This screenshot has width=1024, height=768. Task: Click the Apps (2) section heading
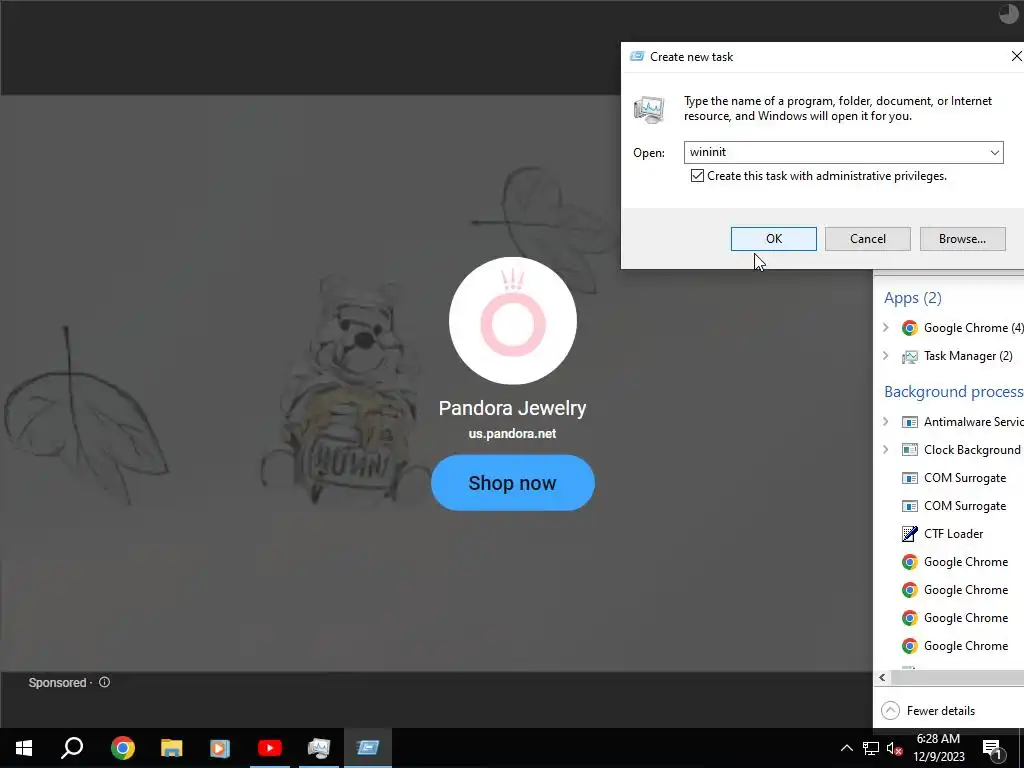pyautogui.click(x=912, y=298)
